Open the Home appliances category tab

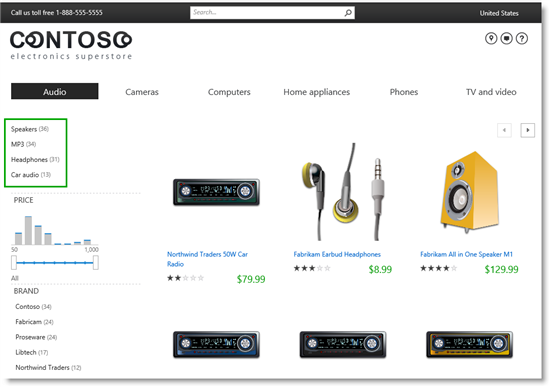pyautogui.click(x=316, y=92)
